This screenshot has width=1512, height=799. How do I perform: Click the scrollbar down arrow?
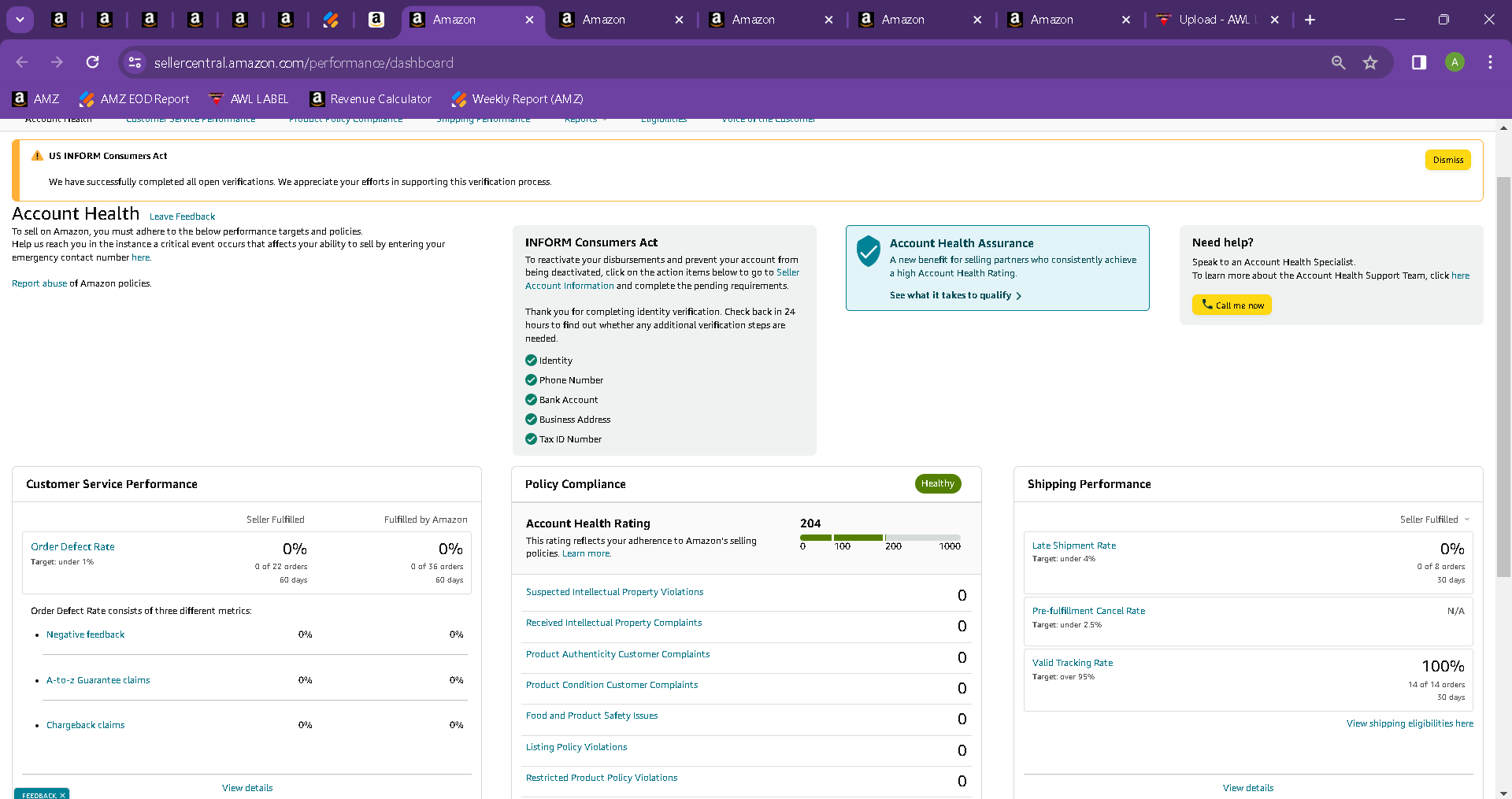point(1503,793)
